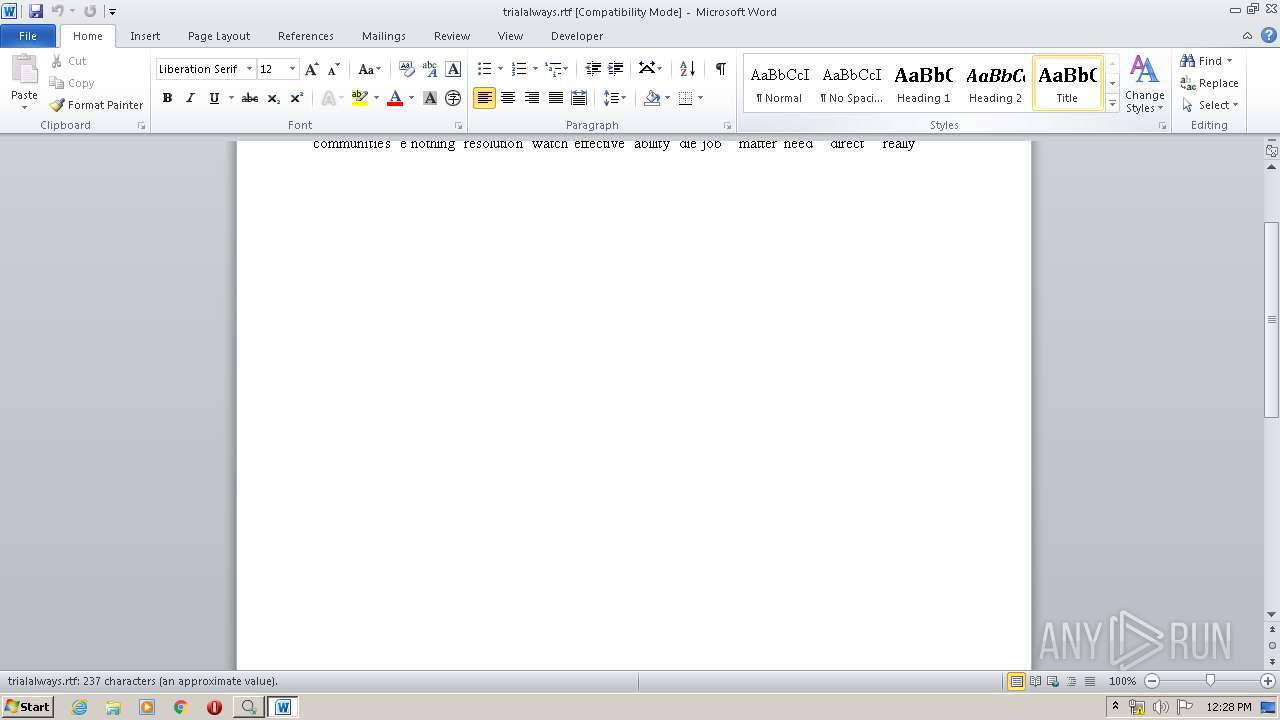Click the zoom slider handle
Screen dimensions: 1280x720
pos(1210,681)
